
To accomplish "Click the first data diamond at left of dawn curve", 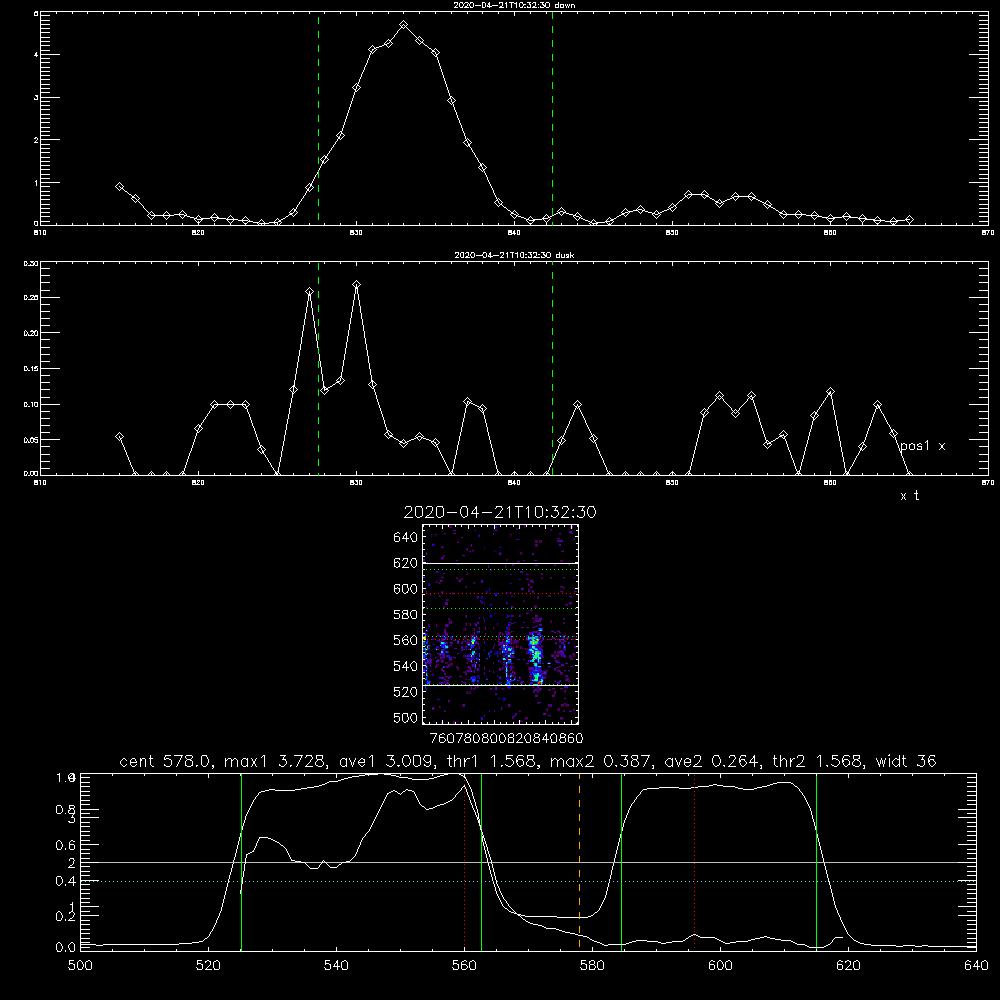I will 119,186.
